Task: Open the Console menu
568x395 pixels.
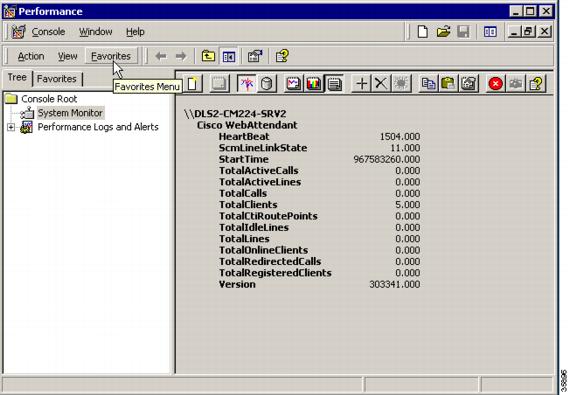Action: click(48, 32)
